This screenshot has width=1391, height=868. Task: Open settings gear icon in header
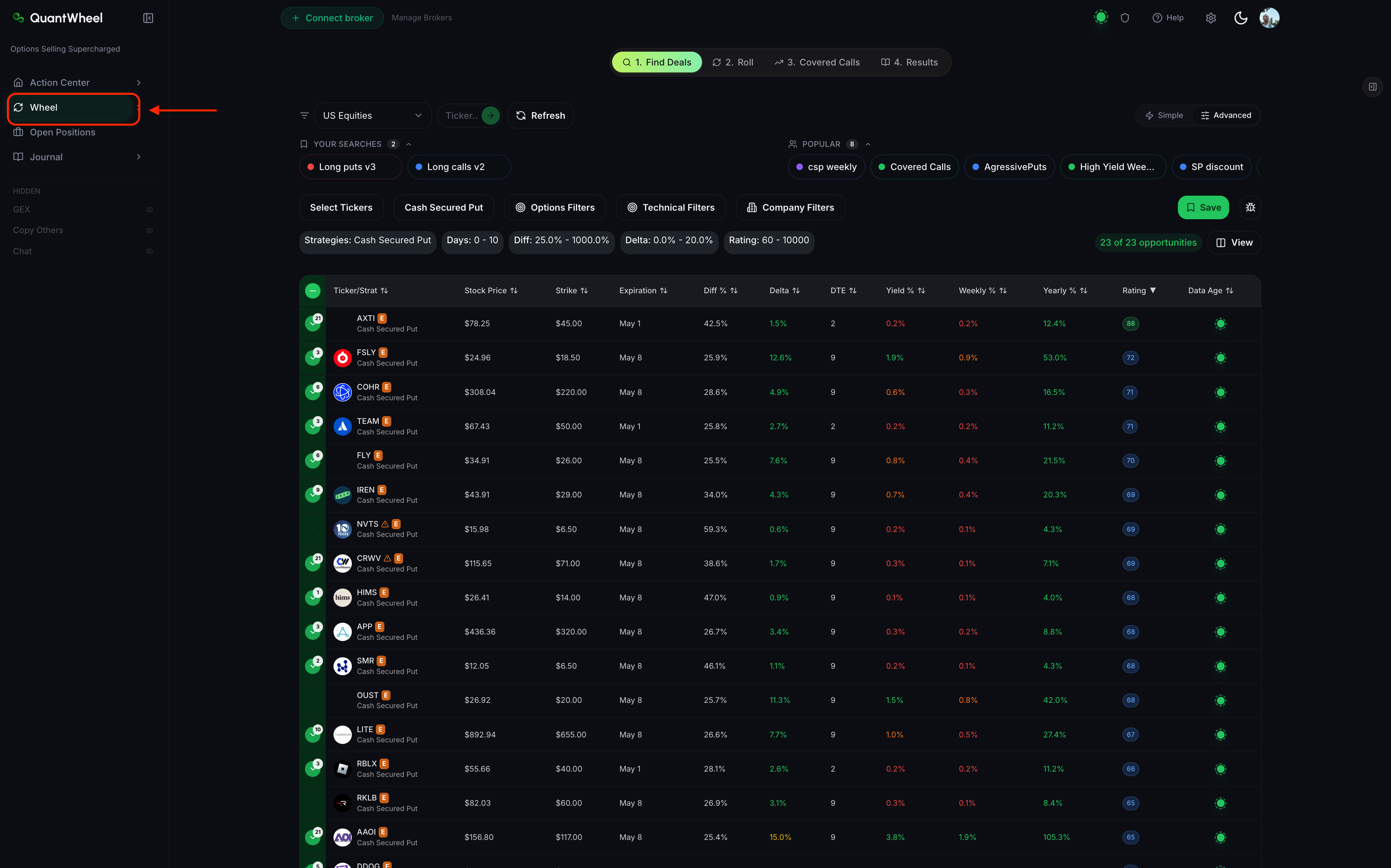(1211, 18)
